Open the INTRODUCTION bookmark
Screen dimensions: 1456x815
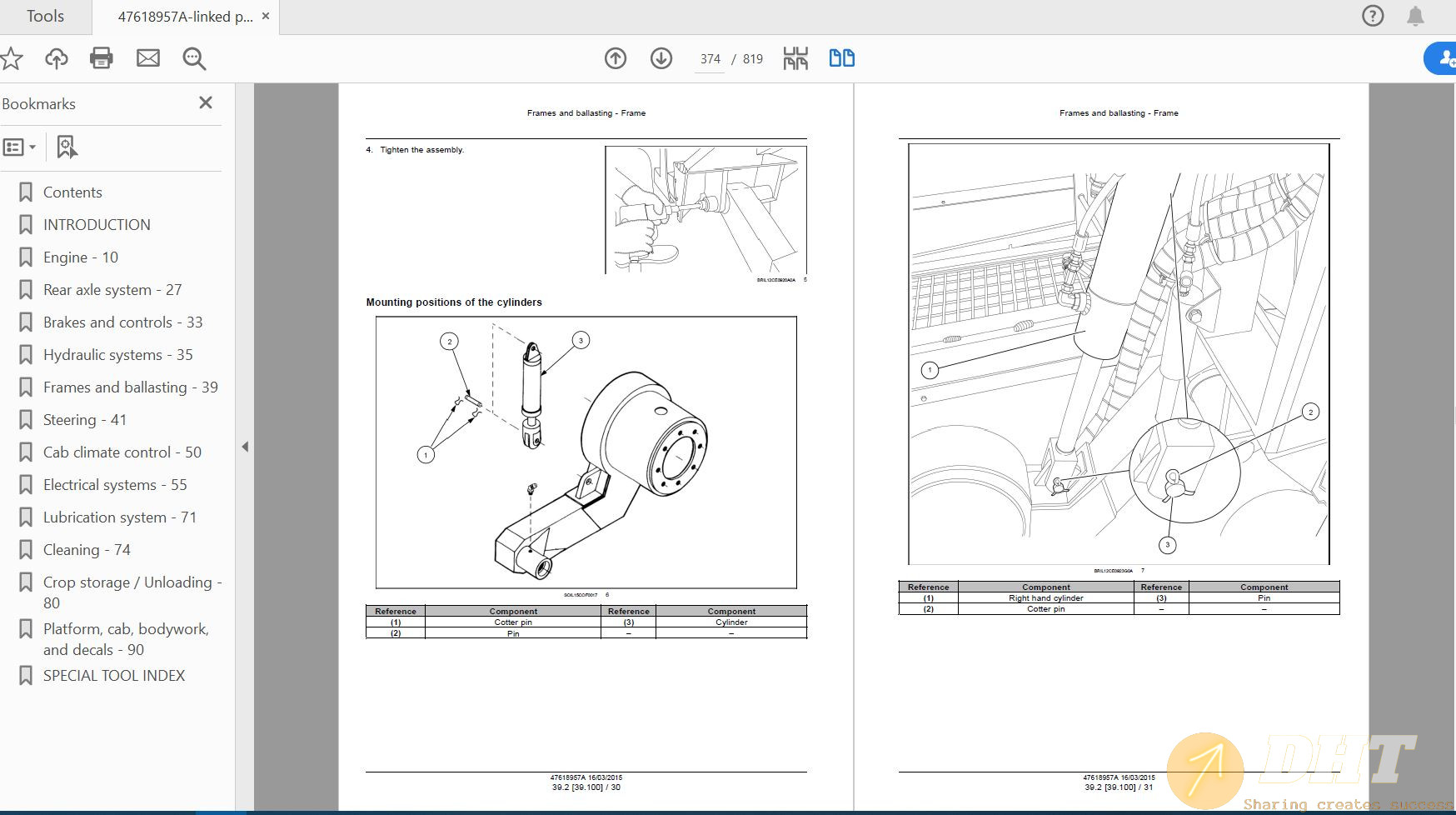97,225
